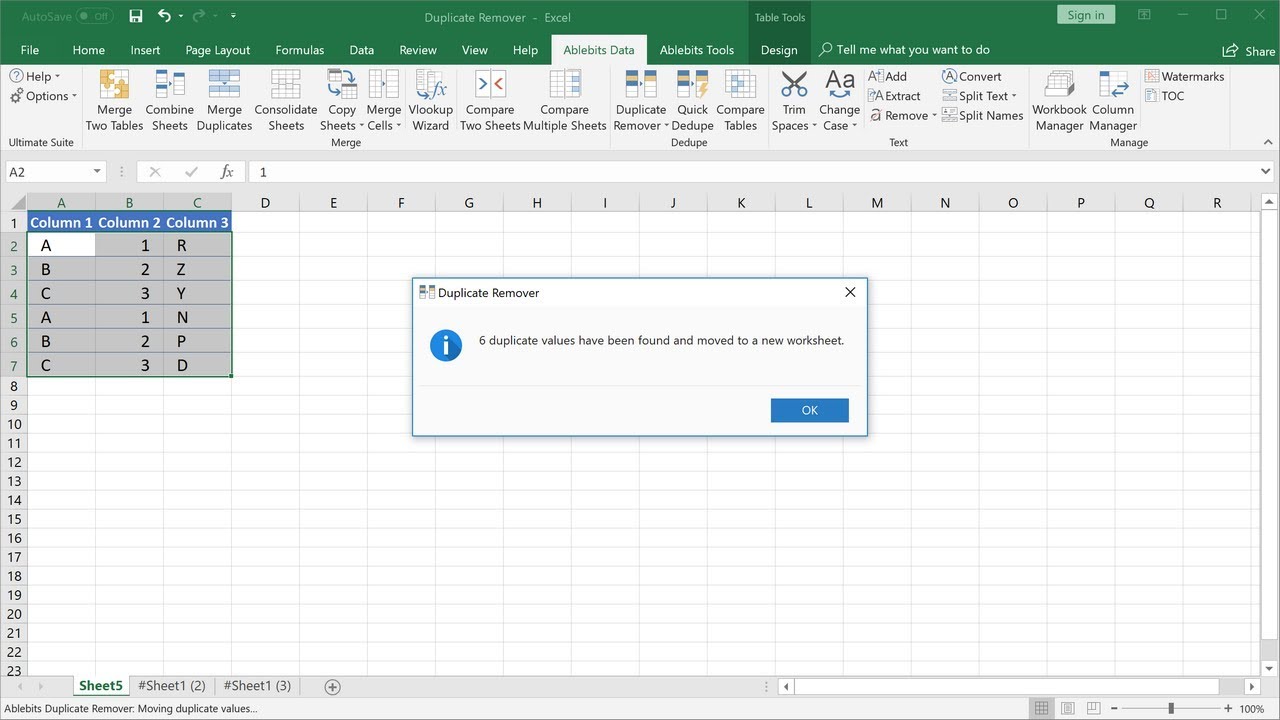The width and height of the screenshot is (1280, 720).
Task: Open the Vlookup Wizard
Action: (x=431, y=100)
